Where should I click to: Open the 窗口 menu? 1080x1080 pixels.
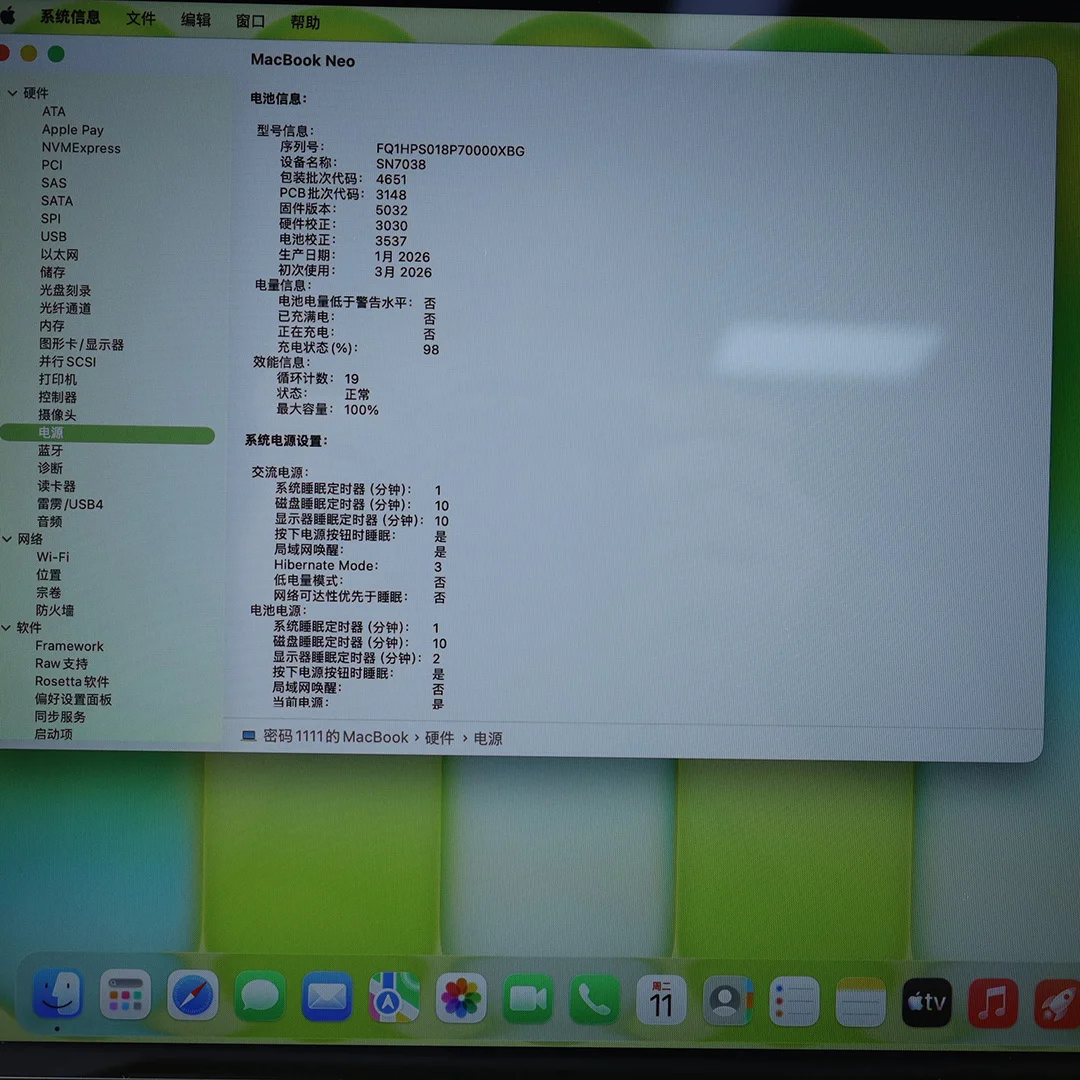point(250,21)
